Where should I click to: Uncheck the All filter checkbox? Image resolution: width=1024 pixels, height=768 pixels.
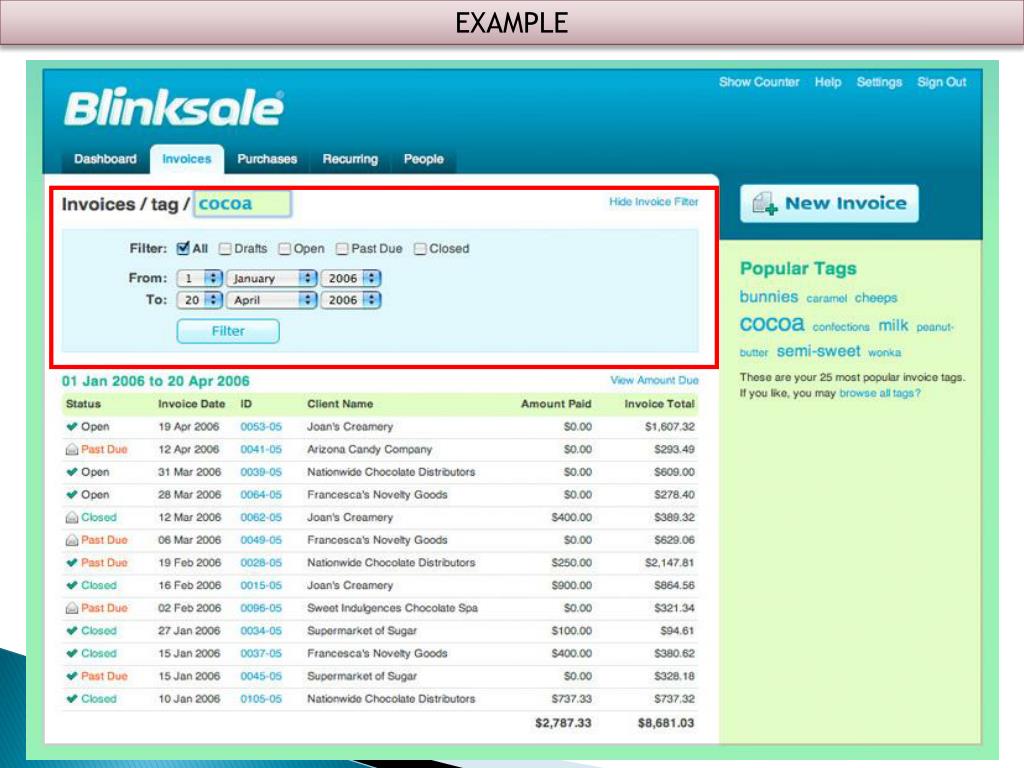pyautogui.click(x=184, y=248)
